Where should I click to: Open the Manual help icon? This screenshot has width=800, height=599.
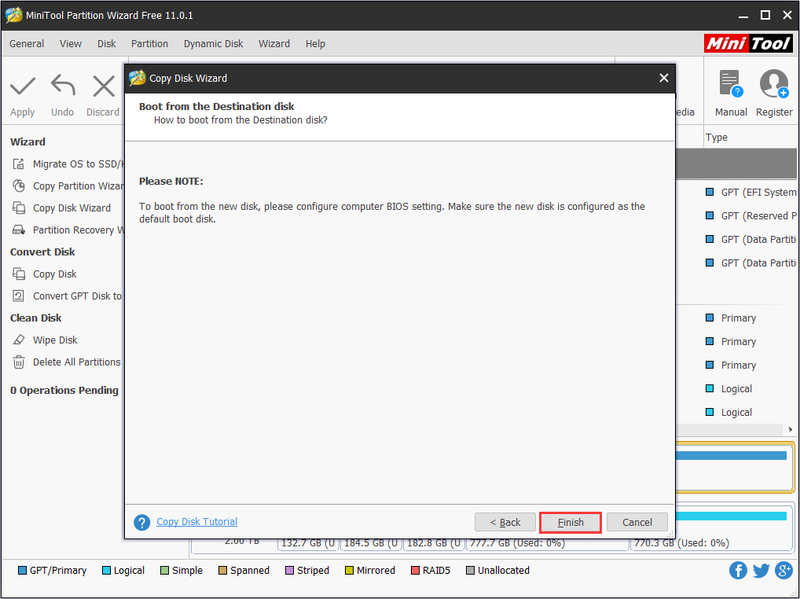[731, 84]
